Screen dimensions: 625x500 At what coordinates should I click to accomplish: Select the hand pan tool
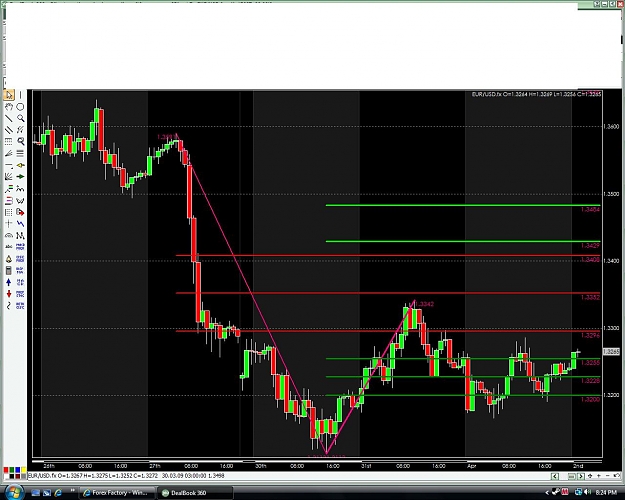click(9, 106)
